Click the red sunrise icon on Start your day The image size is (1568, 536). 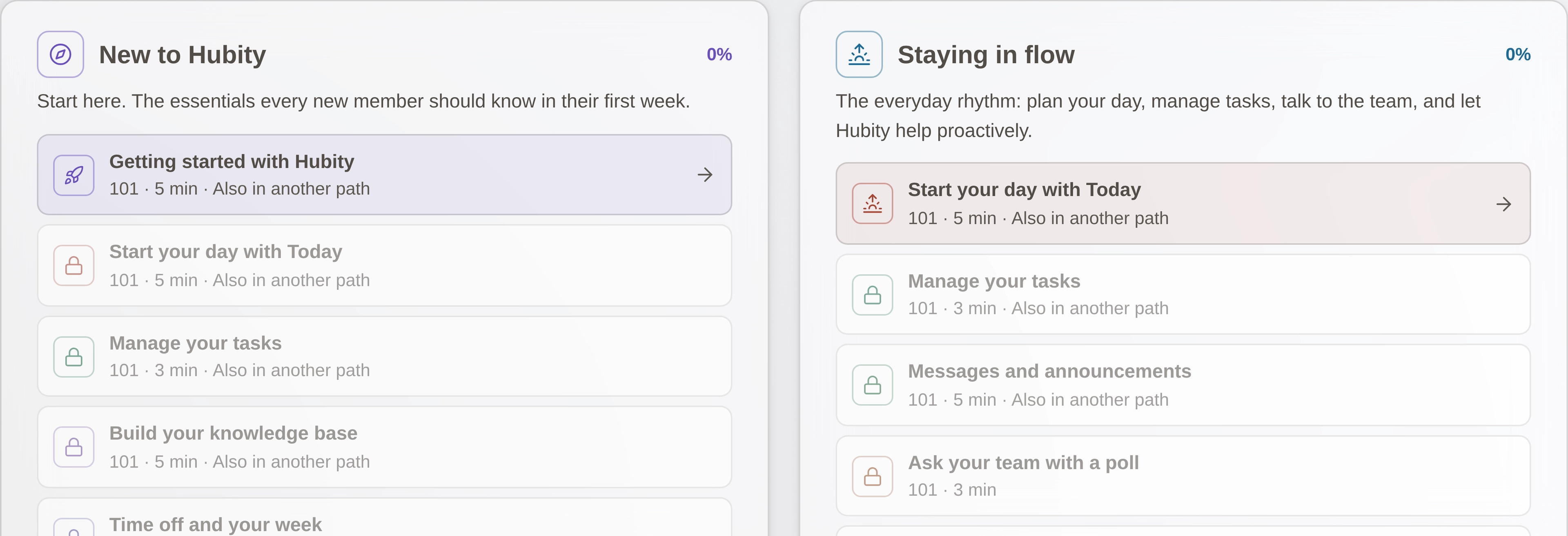pyautogui.click(x=872, y=203)
